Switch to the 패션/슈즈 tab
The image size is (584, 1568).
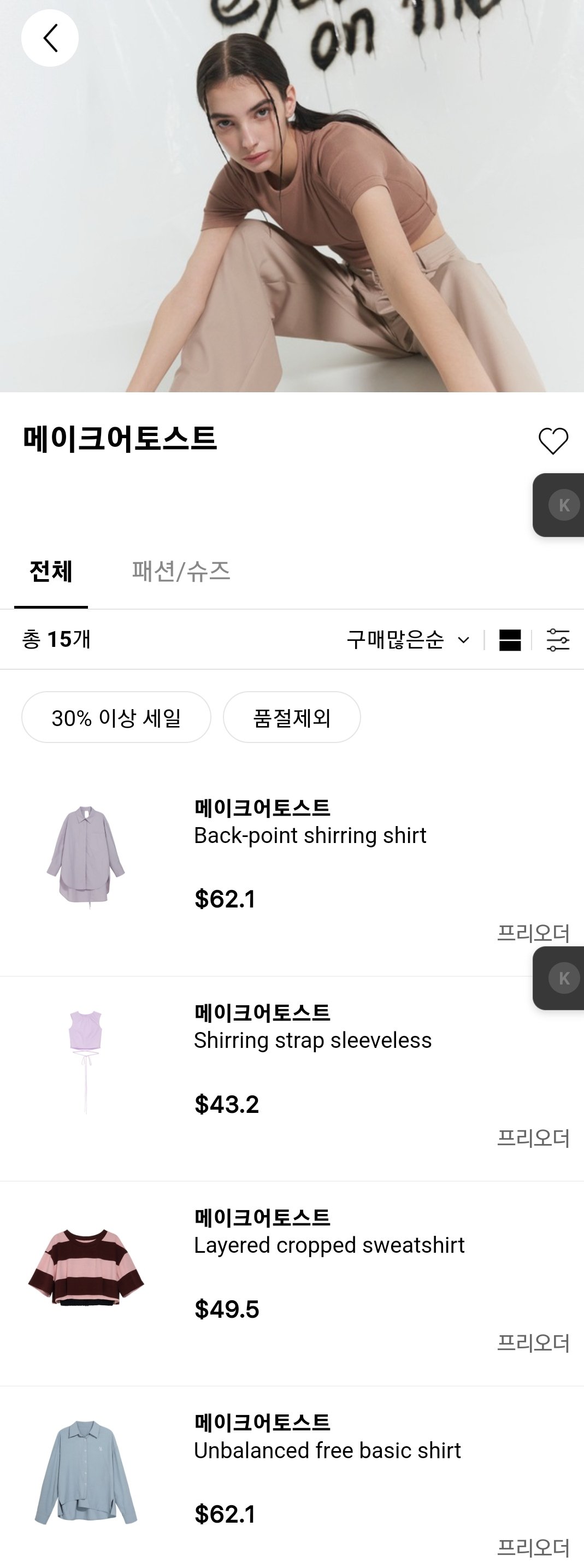pyautogui.click(x=181, y=571)
